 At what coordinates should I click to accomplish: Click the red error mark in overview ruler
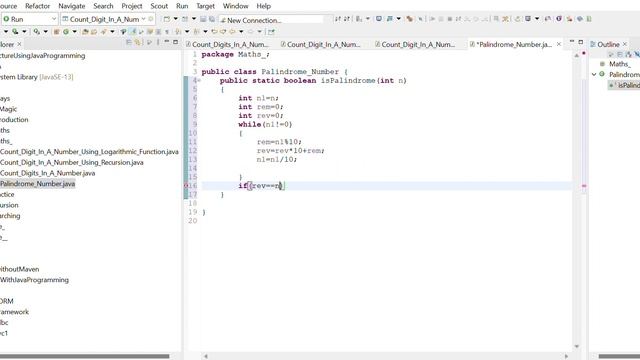[x=584, y=186]
